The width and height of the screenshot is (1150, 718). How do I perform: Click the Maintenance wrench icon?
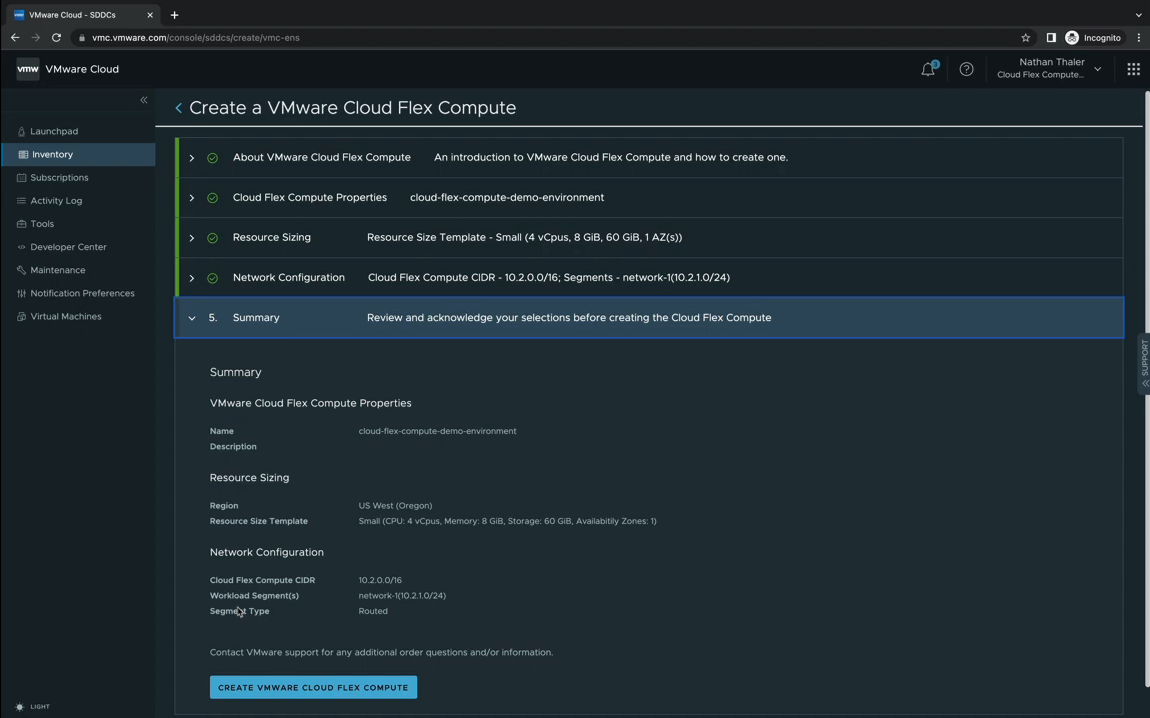pyautogui.click(x=21, y=270)
